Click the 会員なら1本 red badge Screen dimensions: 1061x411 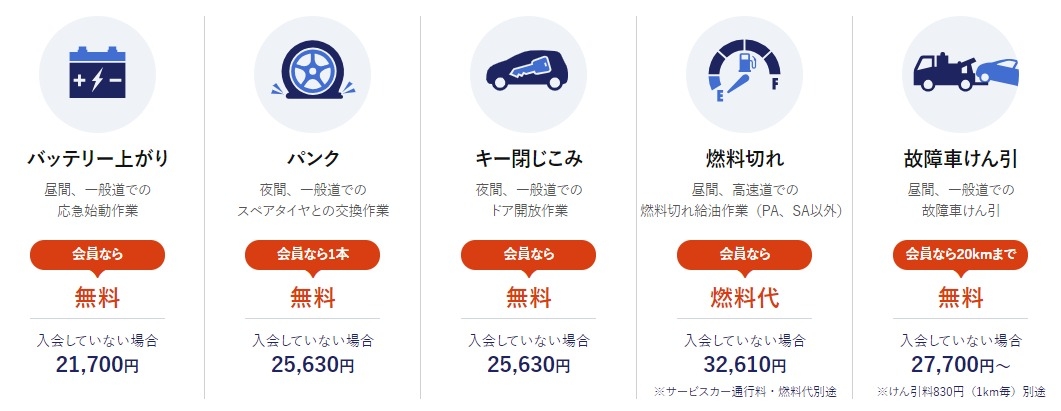click(x=313, y=255)
